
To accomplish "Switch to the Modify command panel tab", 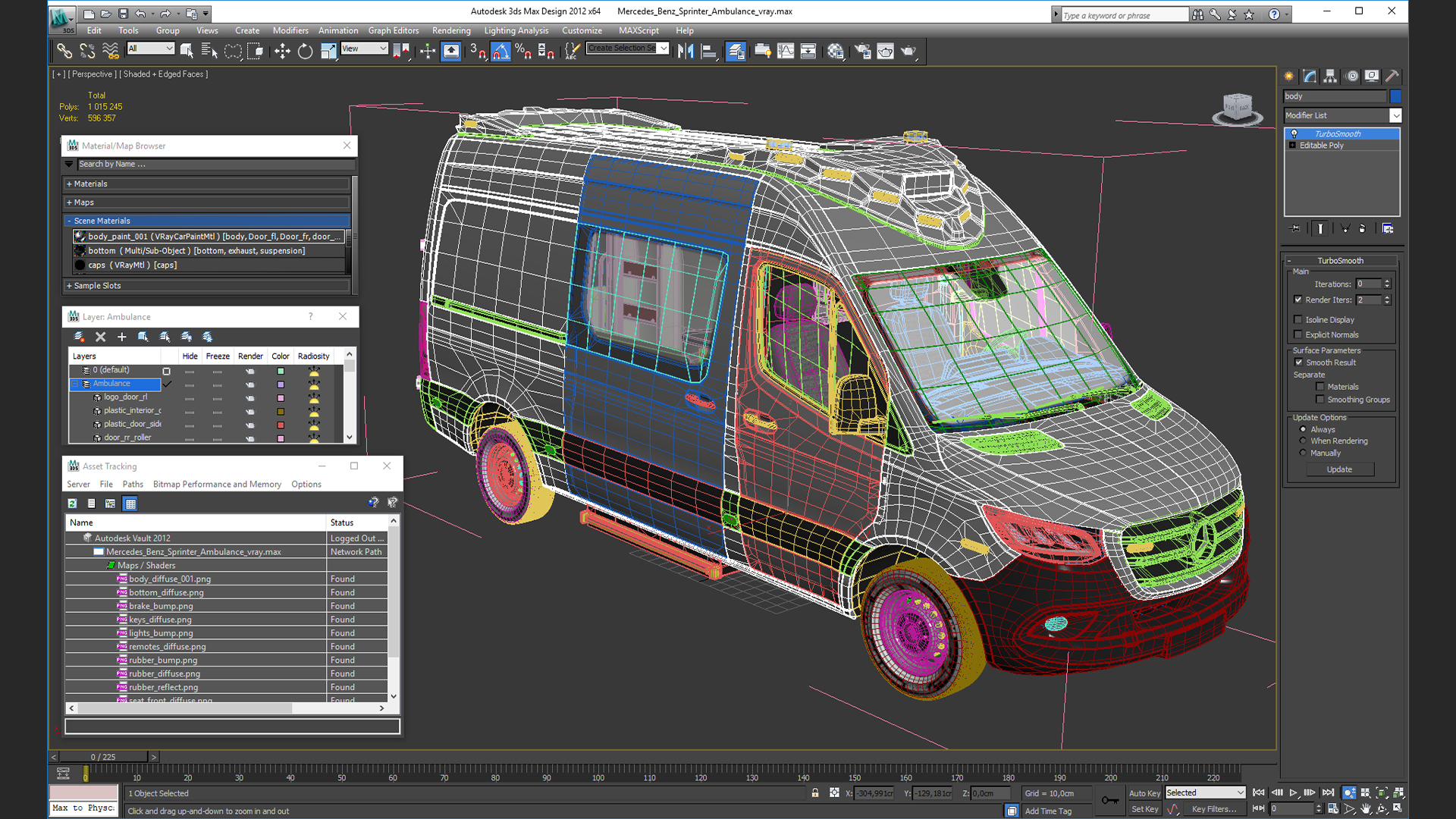I will [x=1310, y=76].
